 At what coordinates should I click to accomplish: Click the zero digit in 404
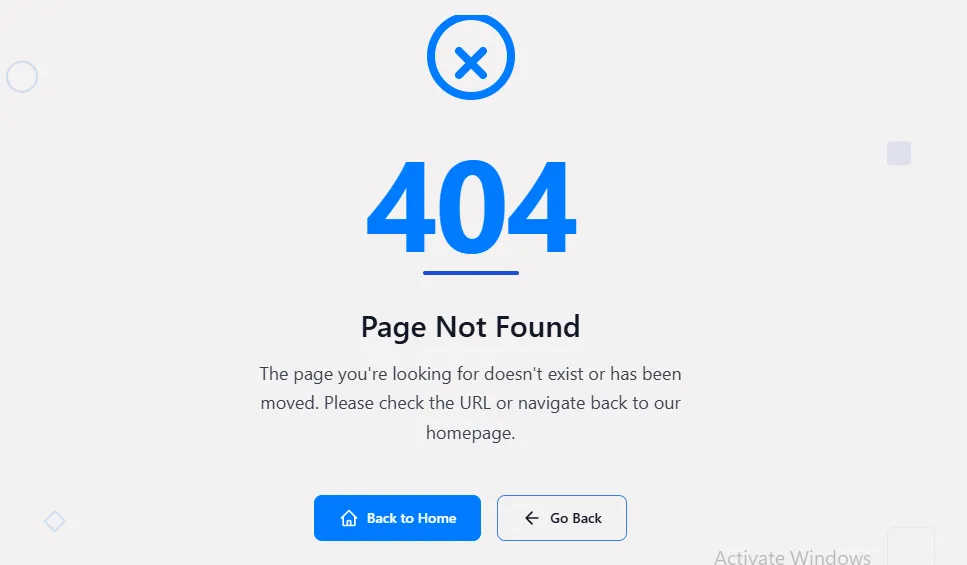471,207
